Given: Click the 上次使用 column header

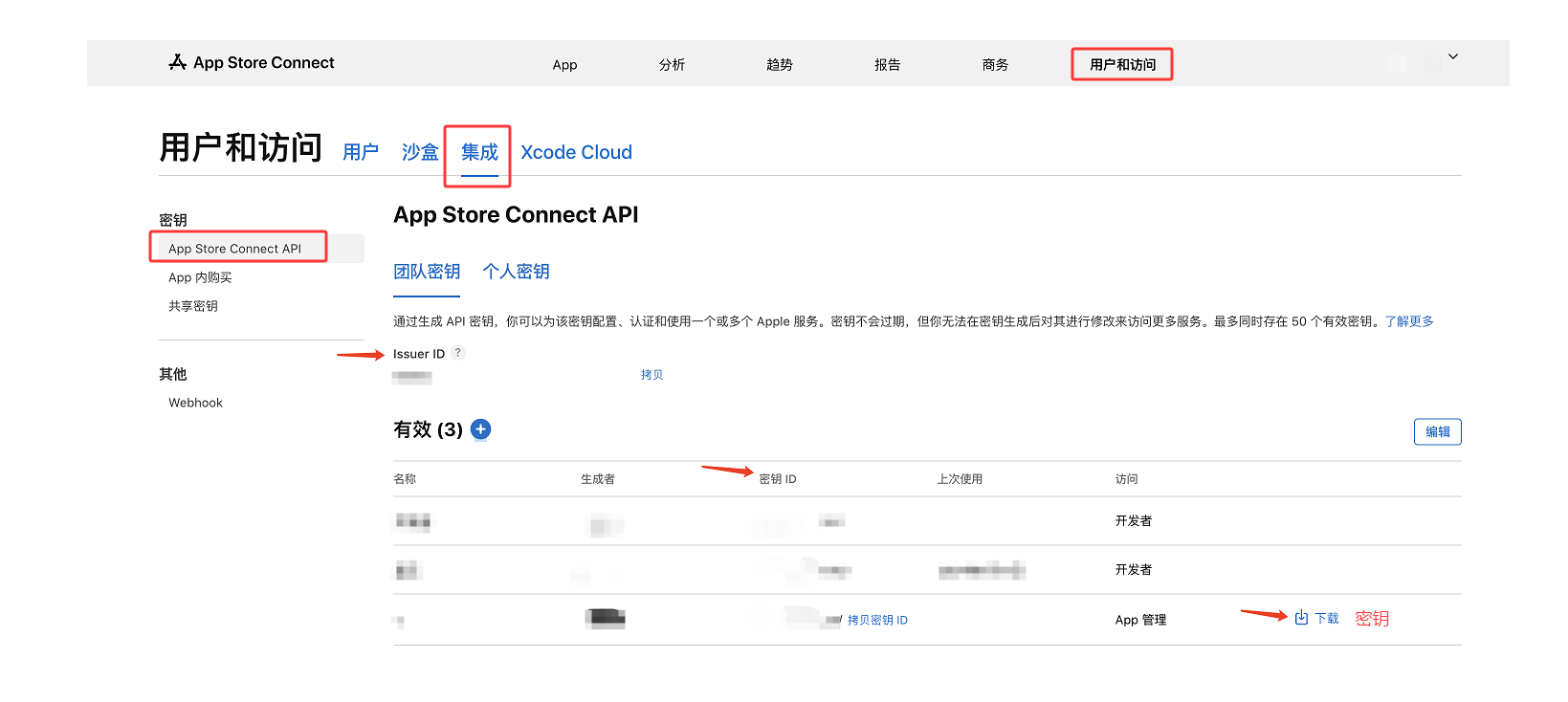Looking at the screenshot, I should tap(960, 479).
